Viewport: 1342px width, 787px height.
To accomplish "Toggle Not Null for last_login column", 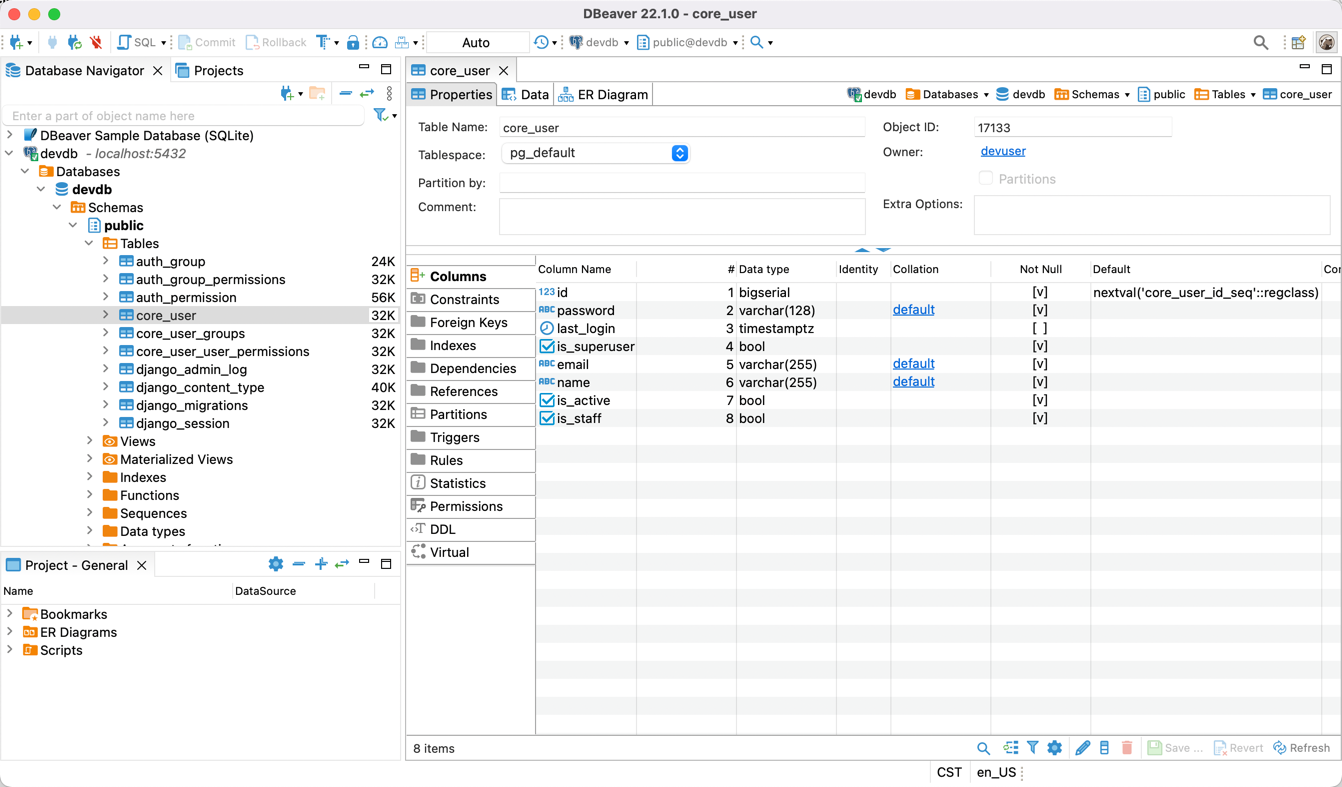I will (x=1040, y=329).
